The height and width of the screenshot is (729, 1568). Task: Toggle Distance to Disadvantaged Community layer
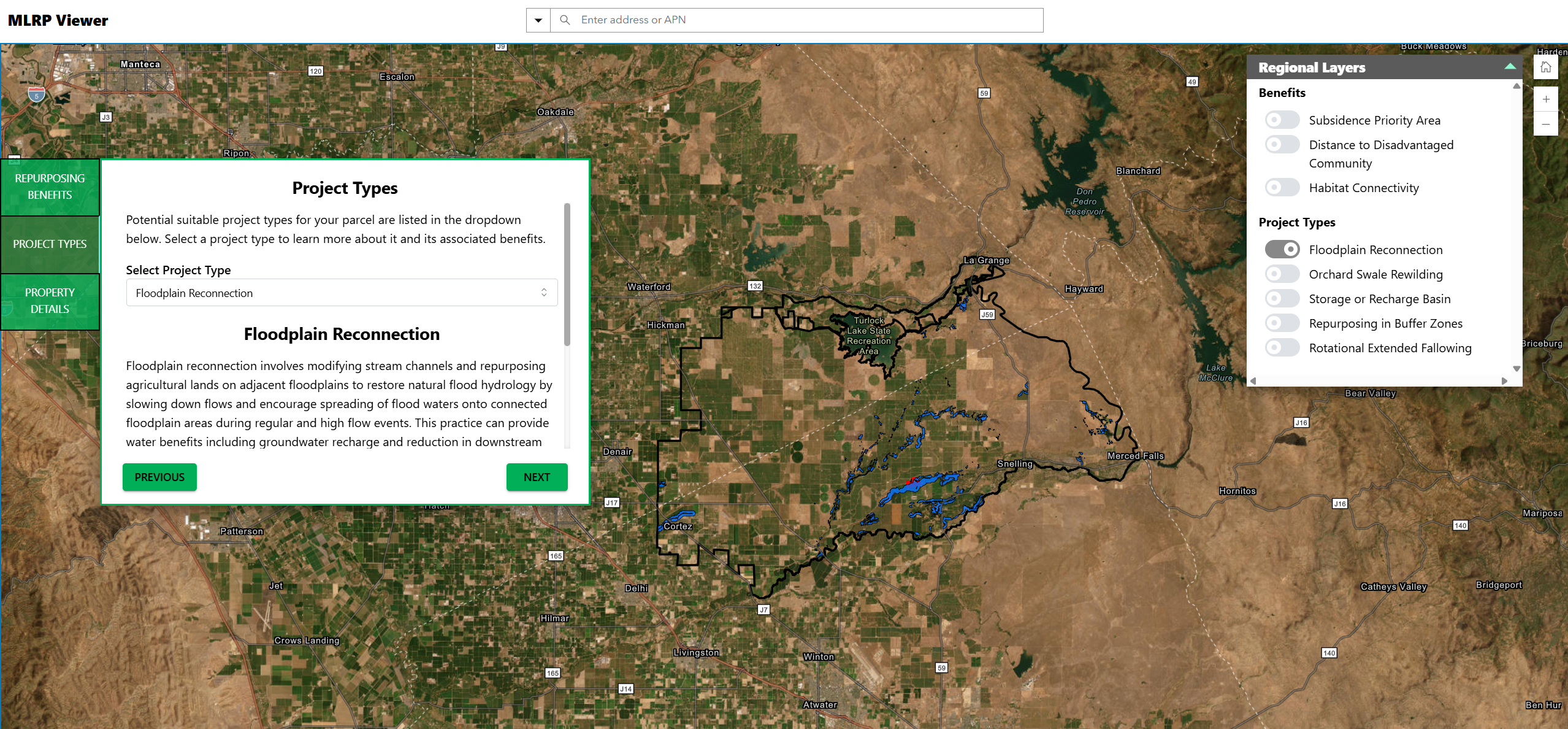coord(1282,144)
